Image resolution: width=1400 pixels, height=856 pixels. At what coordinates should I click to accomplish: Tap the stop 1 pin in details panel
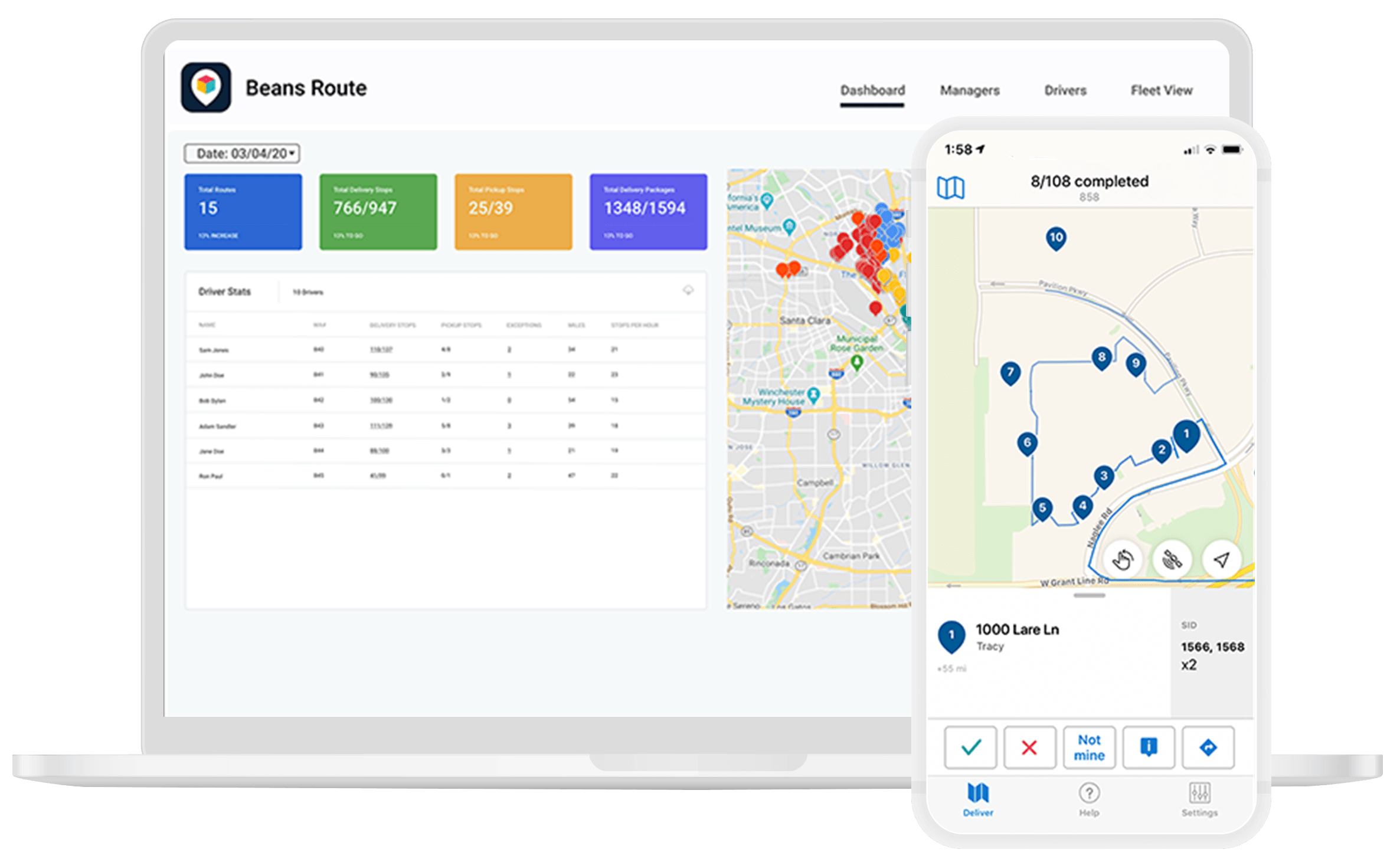coord(951,637)
